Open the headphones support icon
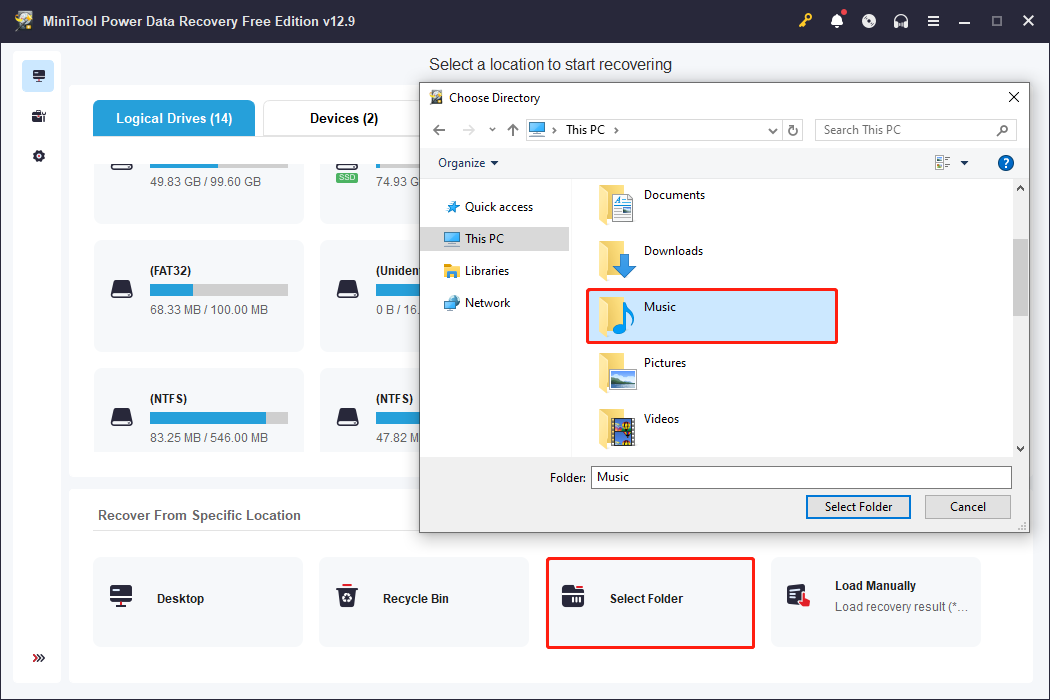1050x700 pixels. click(x=901, y=21)
